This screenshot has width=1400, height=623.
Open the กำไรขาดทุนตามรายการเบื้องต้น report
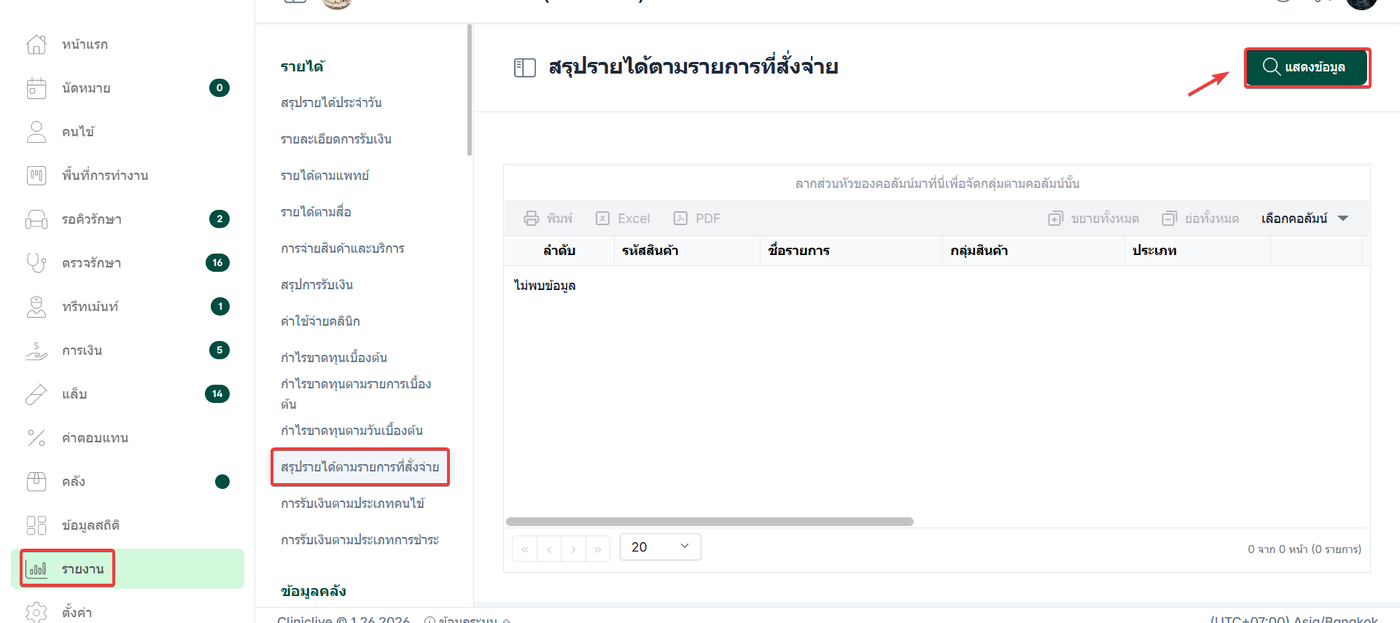[x=356, y=394]
